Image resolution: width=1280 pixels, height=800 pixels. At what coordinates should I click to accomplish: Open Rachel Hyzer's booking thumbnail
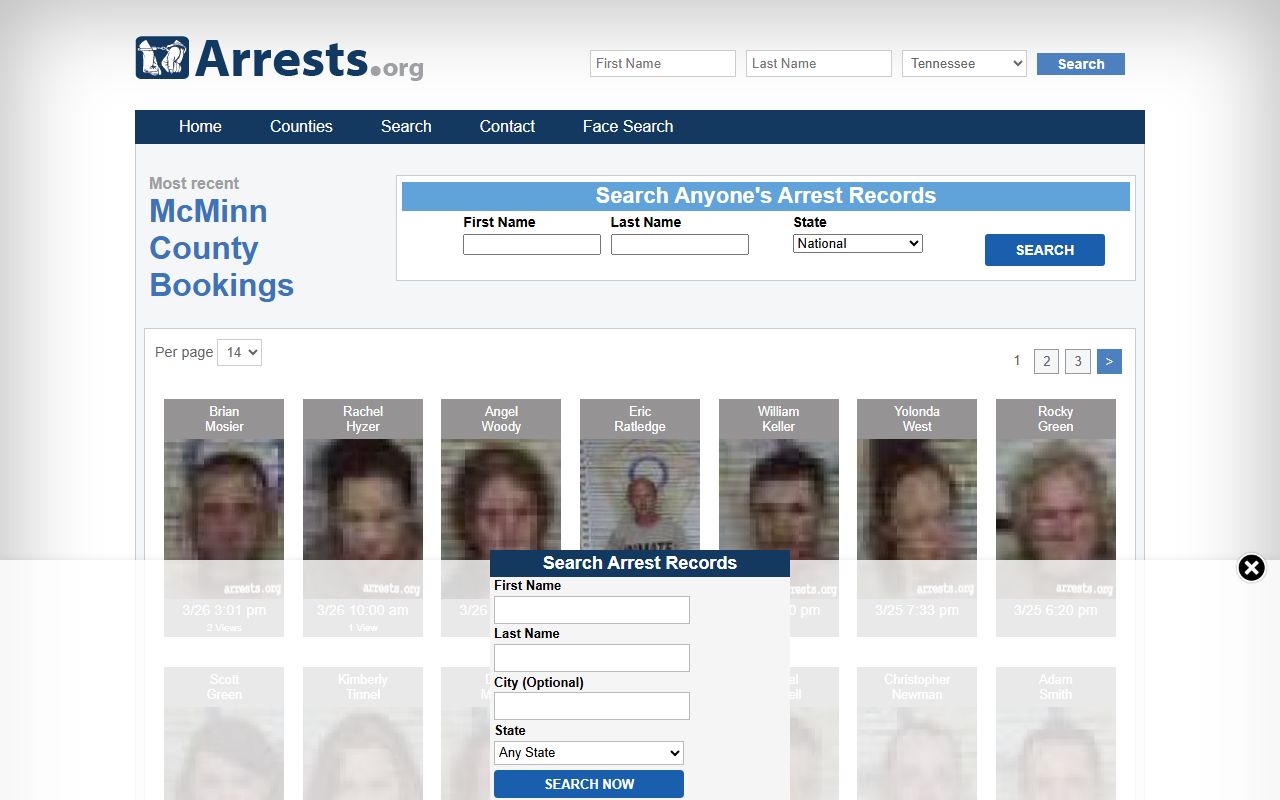tap(363, 518)
